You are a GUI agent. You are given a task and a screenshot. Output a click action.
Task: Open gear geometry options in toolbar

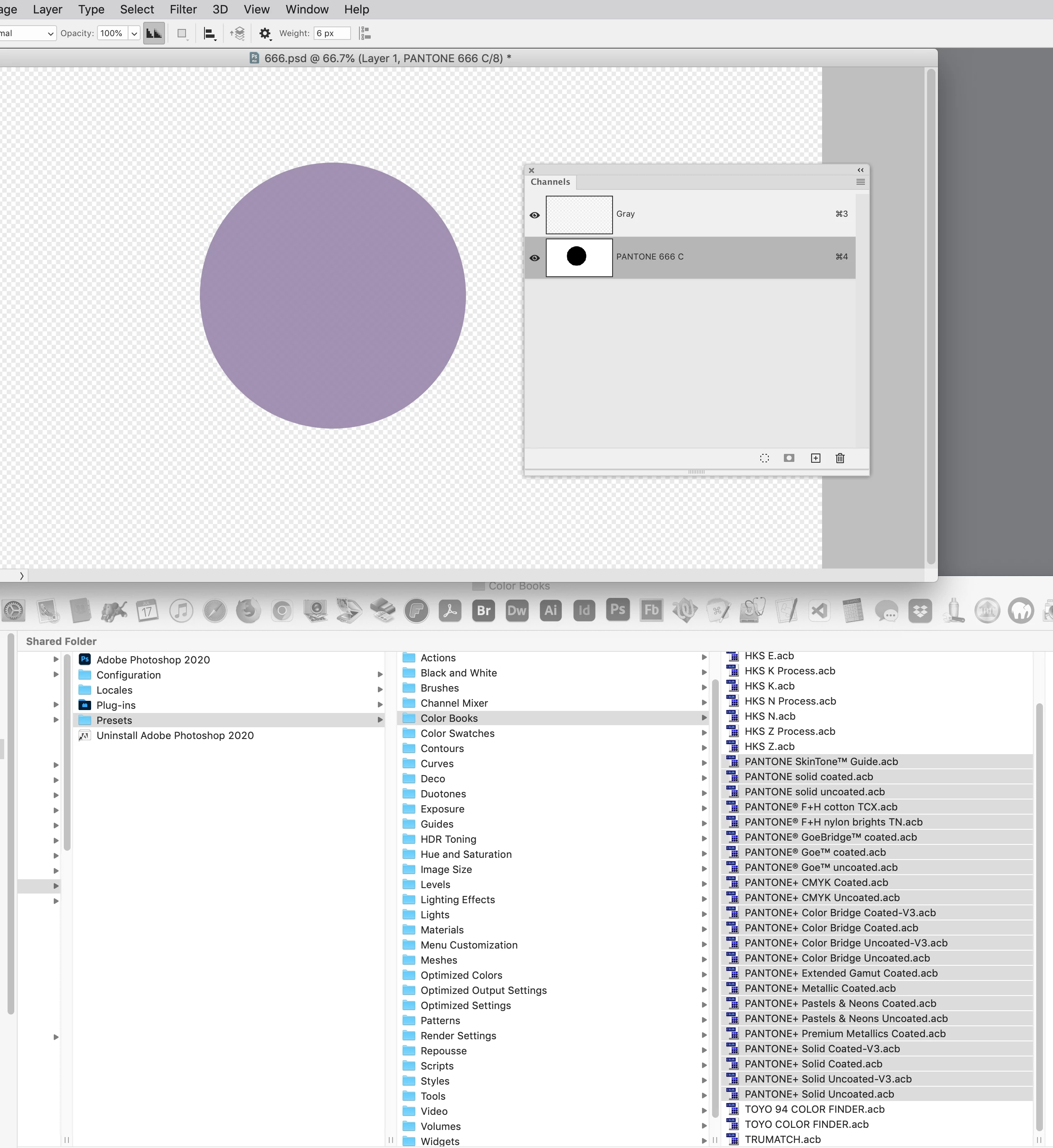tap(265, 34)
